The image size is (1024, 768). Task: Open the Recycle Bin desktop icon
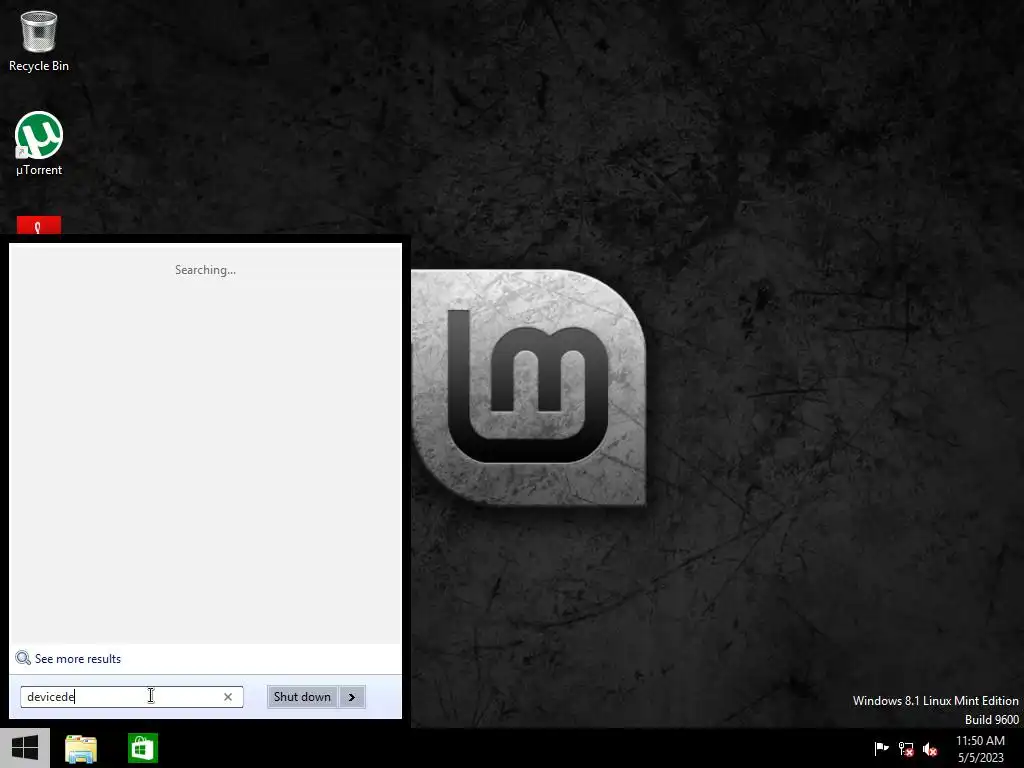point(39,40)
